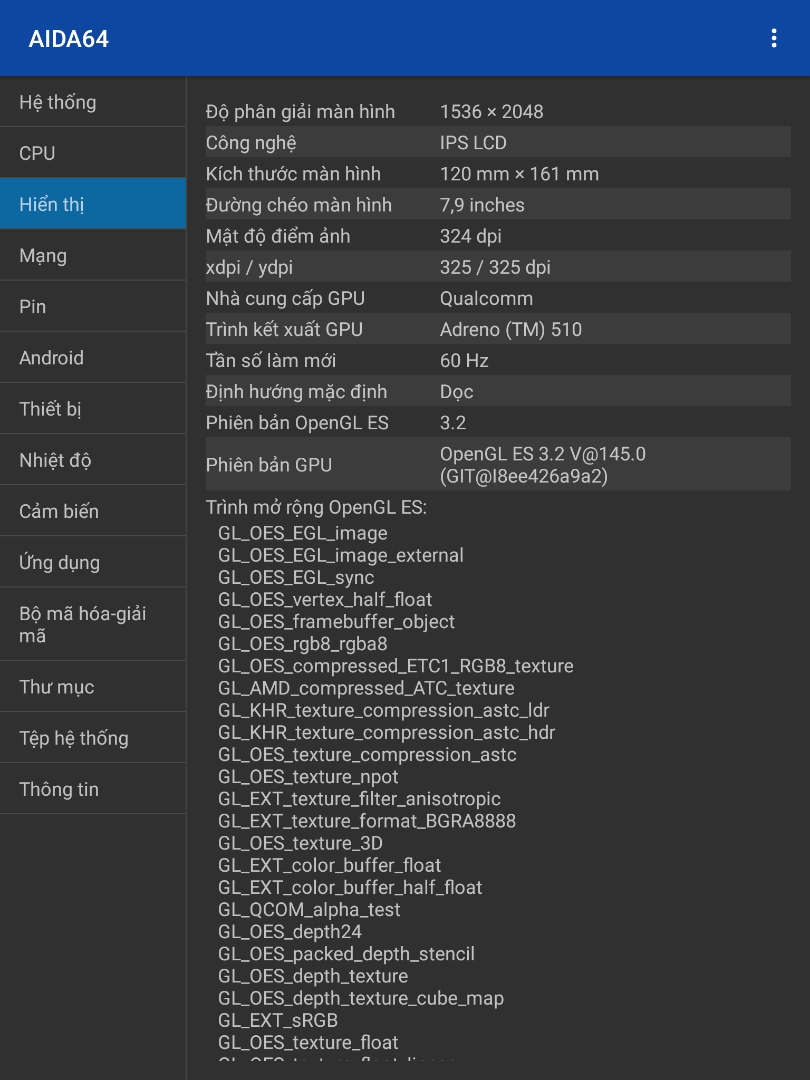
Task: Open the CPU section
Action: (x=93, y=153)
